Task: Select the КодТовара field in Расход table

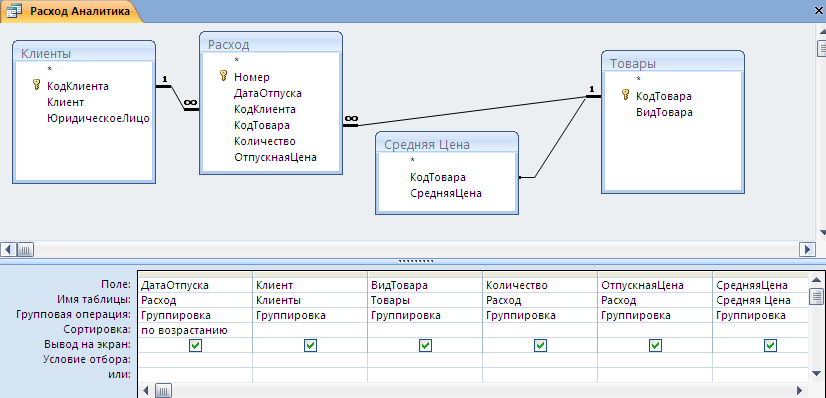Action: (262, 125)
